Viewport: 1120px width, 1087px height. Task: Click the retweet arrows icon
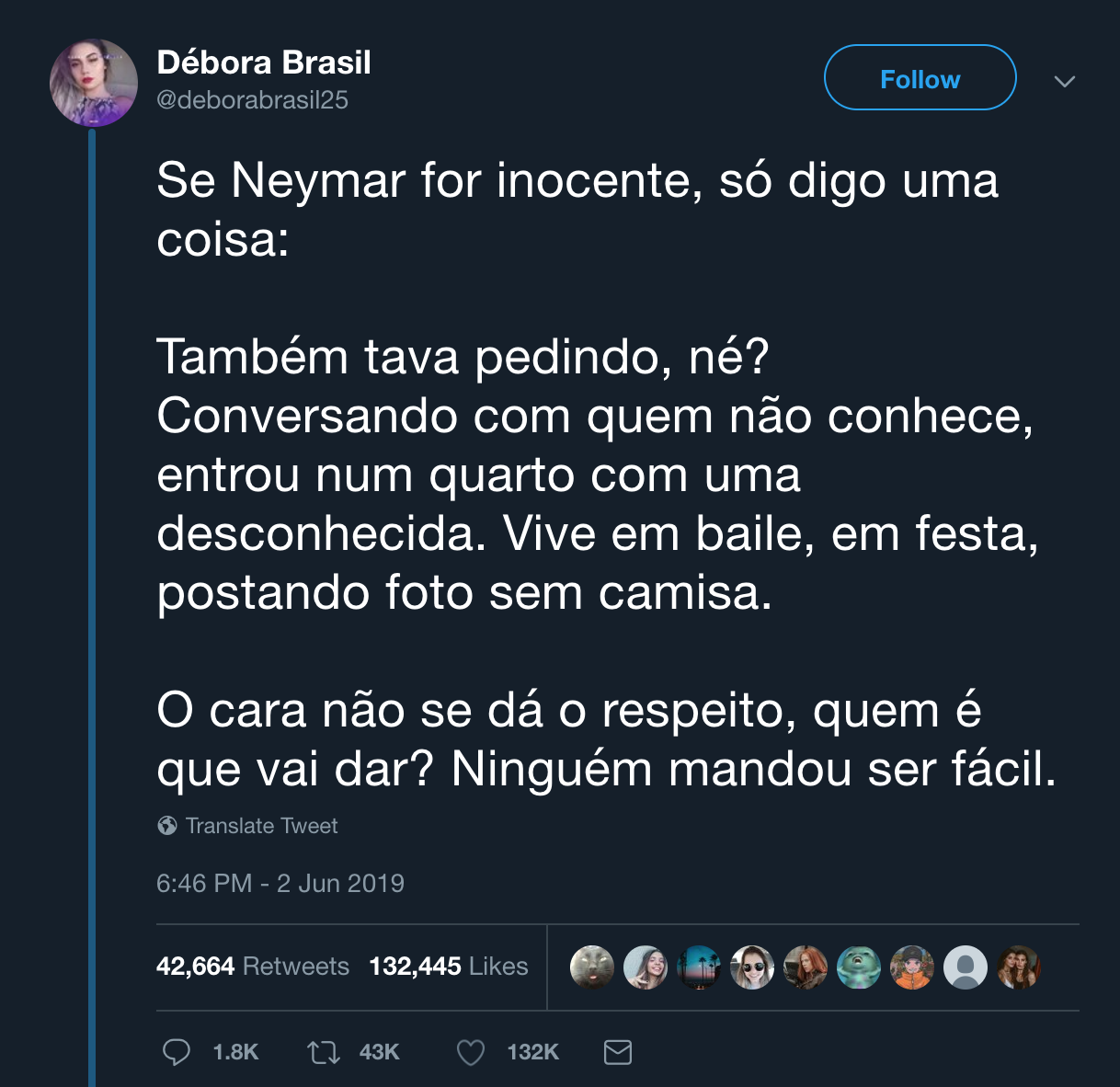point(323,1052)
